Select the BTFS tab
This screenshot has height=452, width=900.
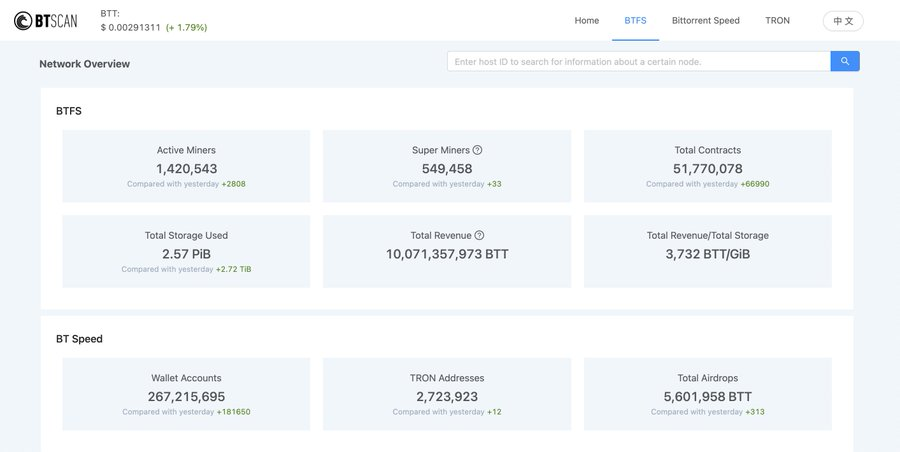[635, 21]
